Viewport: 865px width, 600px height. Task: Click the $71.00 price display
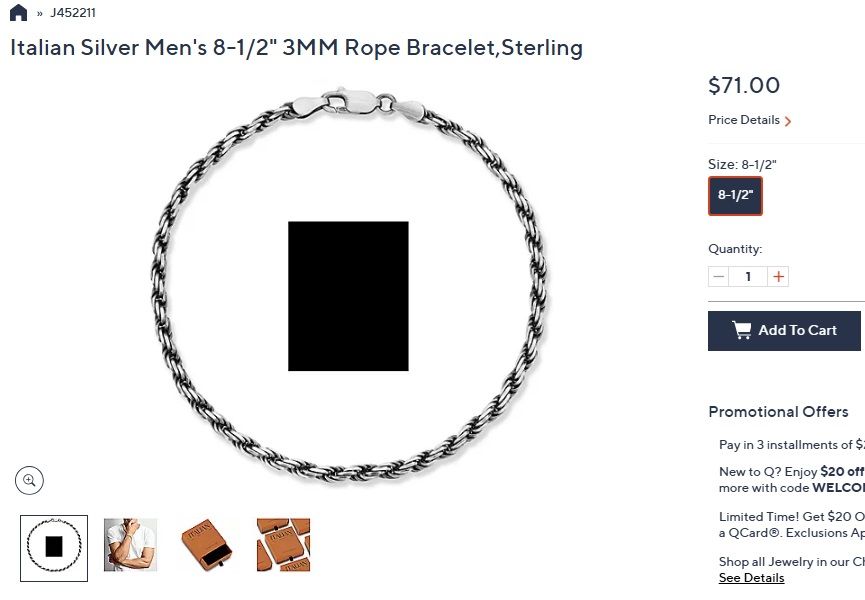744,86
